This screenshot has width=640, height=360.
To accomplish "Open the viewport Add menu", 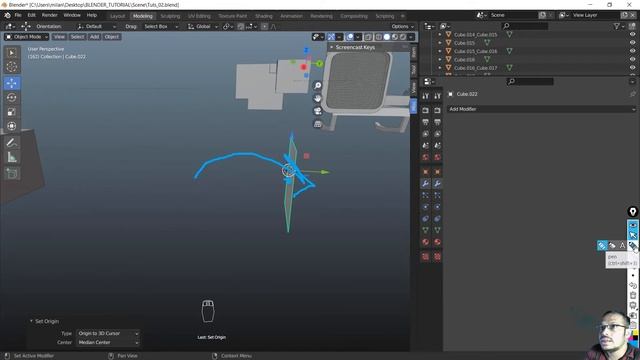I will pos(94,37).
